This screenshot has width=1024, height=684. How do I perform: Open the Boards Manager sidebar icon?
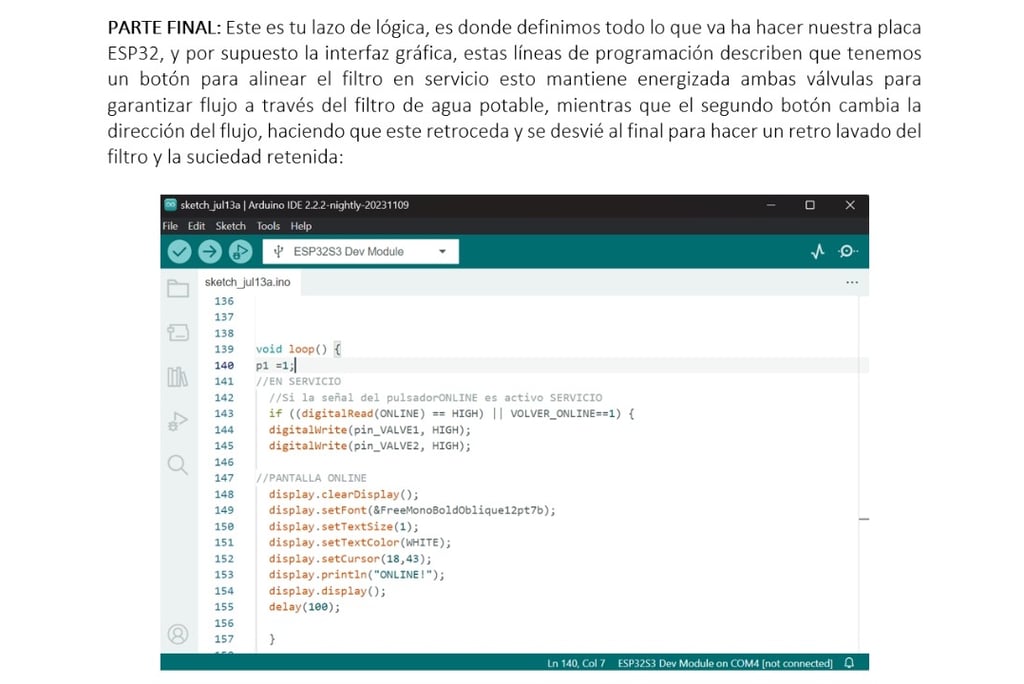tap(178, 333)
